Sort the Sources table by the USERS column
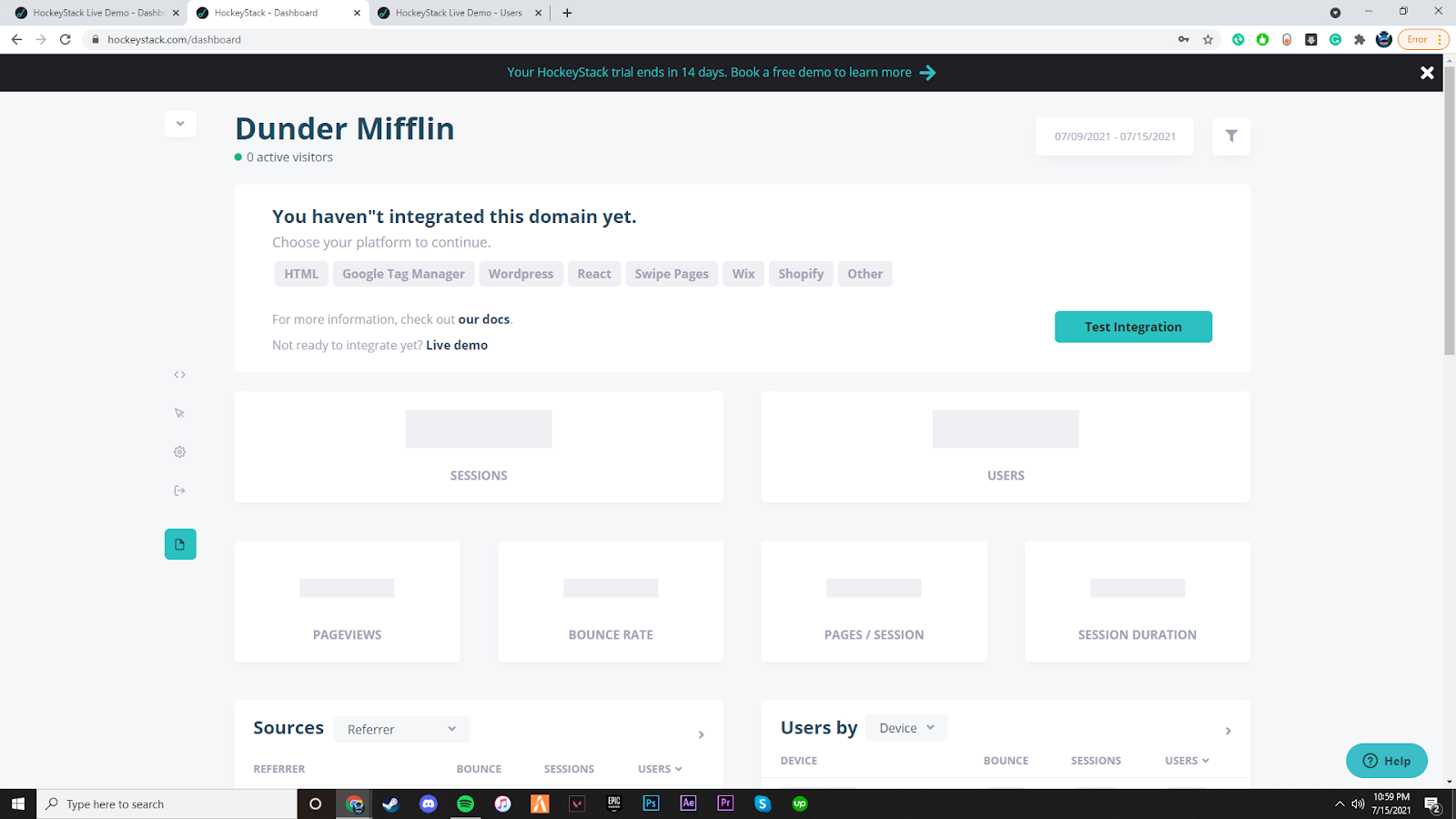The width and height of the screenshot is (1456, 819). [x=660, y=769]
